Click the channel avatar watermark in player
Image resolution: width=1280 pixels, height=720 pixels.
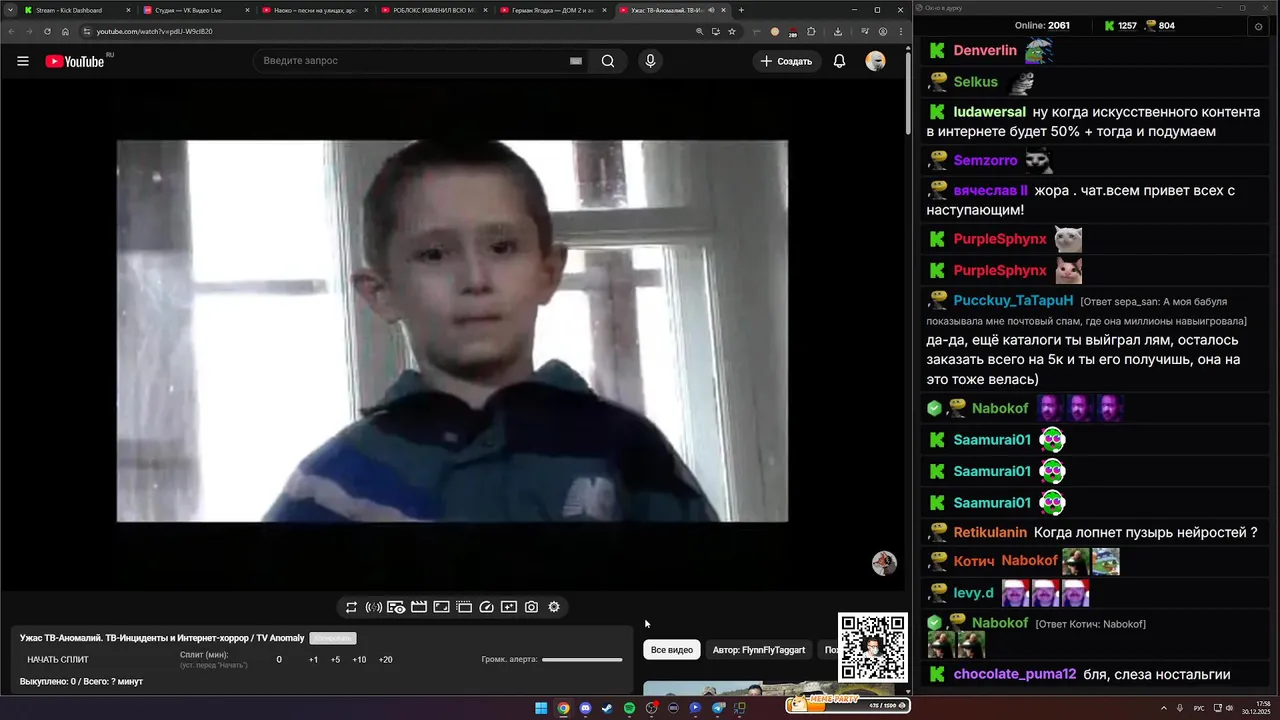(884, 563)
